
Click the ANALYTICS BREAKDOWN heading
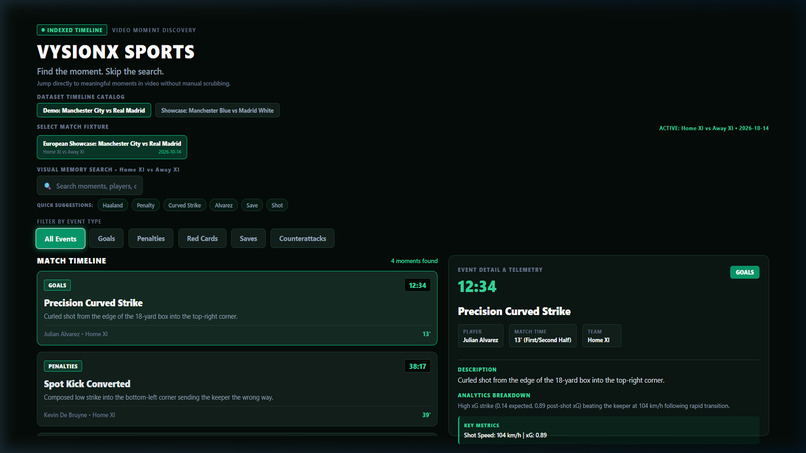point(494,395)
